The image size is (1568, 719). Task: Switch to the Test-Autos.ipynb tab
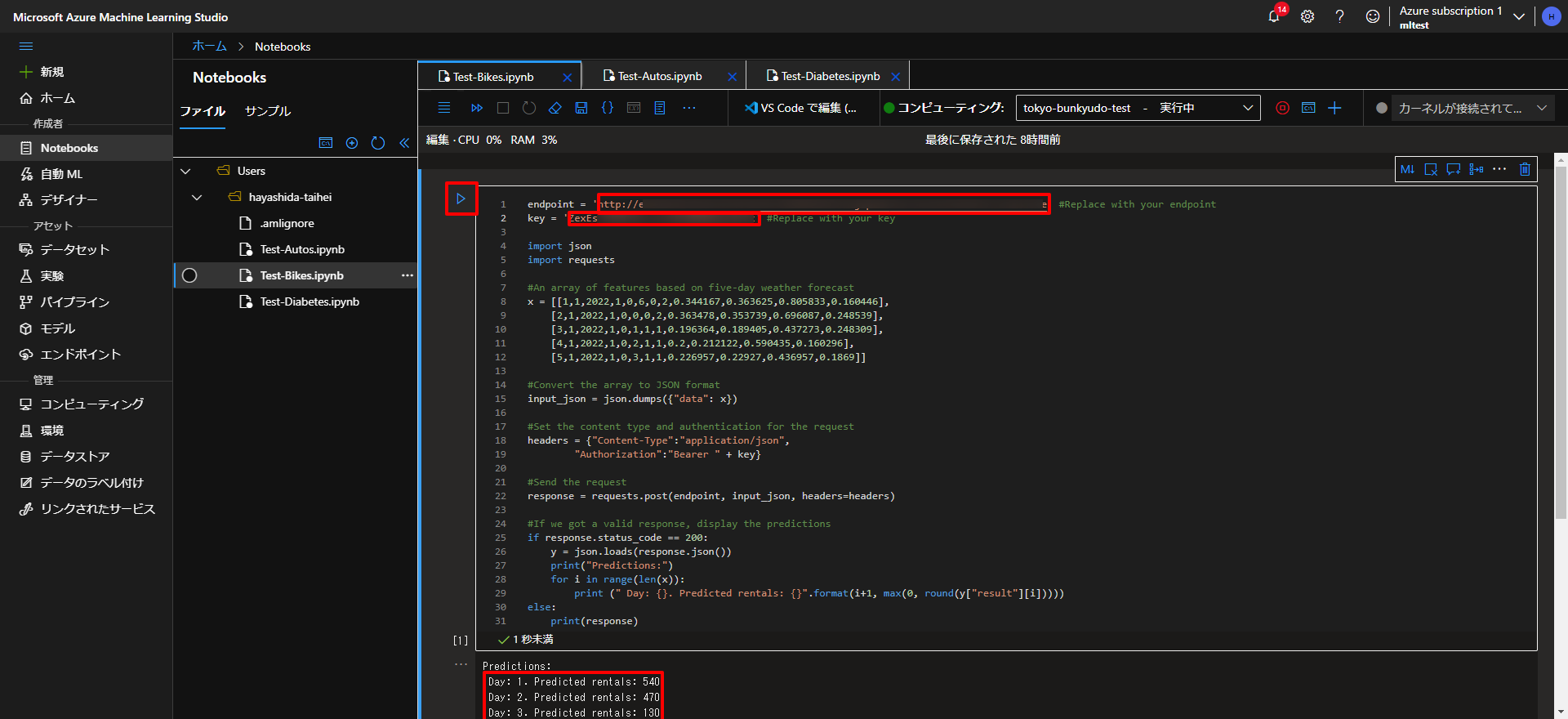click(x=660, y=76)
